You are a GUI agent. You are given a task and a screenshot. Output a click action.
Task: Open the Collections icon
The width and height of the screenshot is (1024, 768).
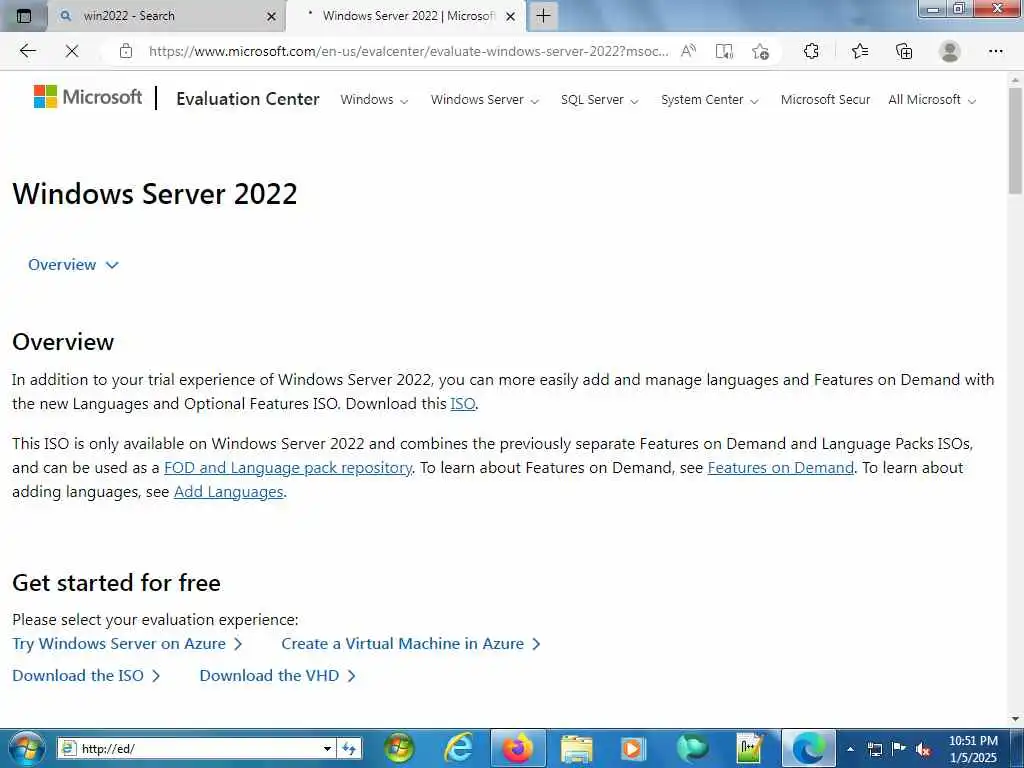[x=904, y=51]
